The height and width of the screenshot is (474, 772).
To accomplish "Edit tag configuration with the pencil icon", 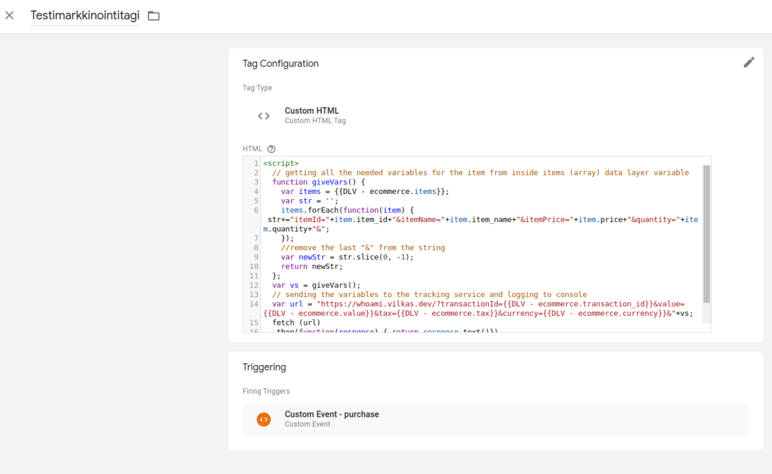I will coord(748,63).
